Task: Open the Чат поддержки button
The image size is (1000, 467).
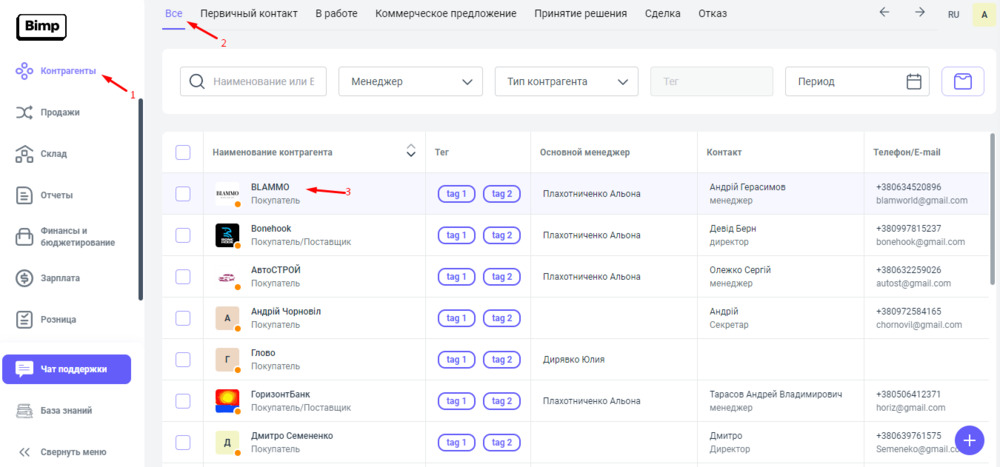Action: pos(67,369)
